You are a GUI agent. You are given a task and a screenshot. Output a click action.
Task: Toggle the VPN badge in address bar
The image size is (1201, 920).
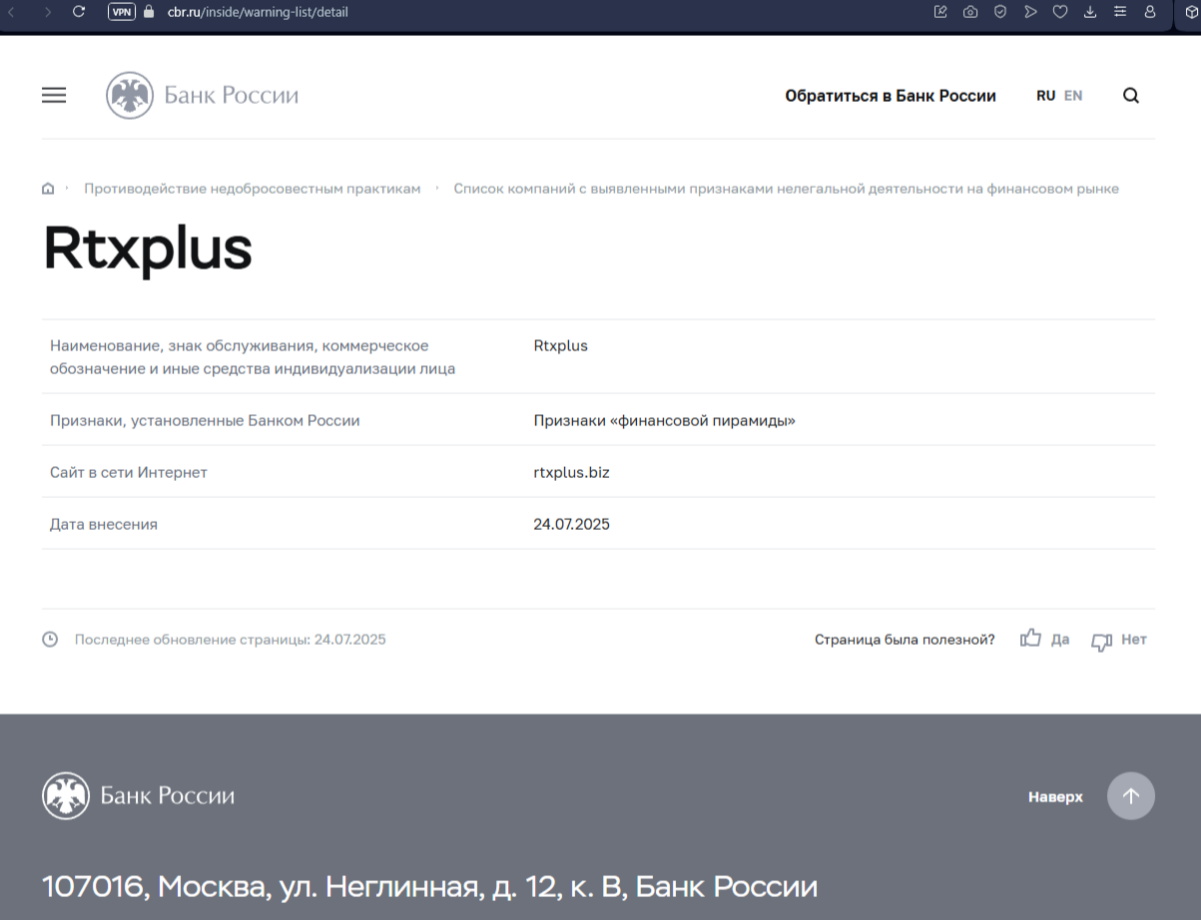(121, 12)
